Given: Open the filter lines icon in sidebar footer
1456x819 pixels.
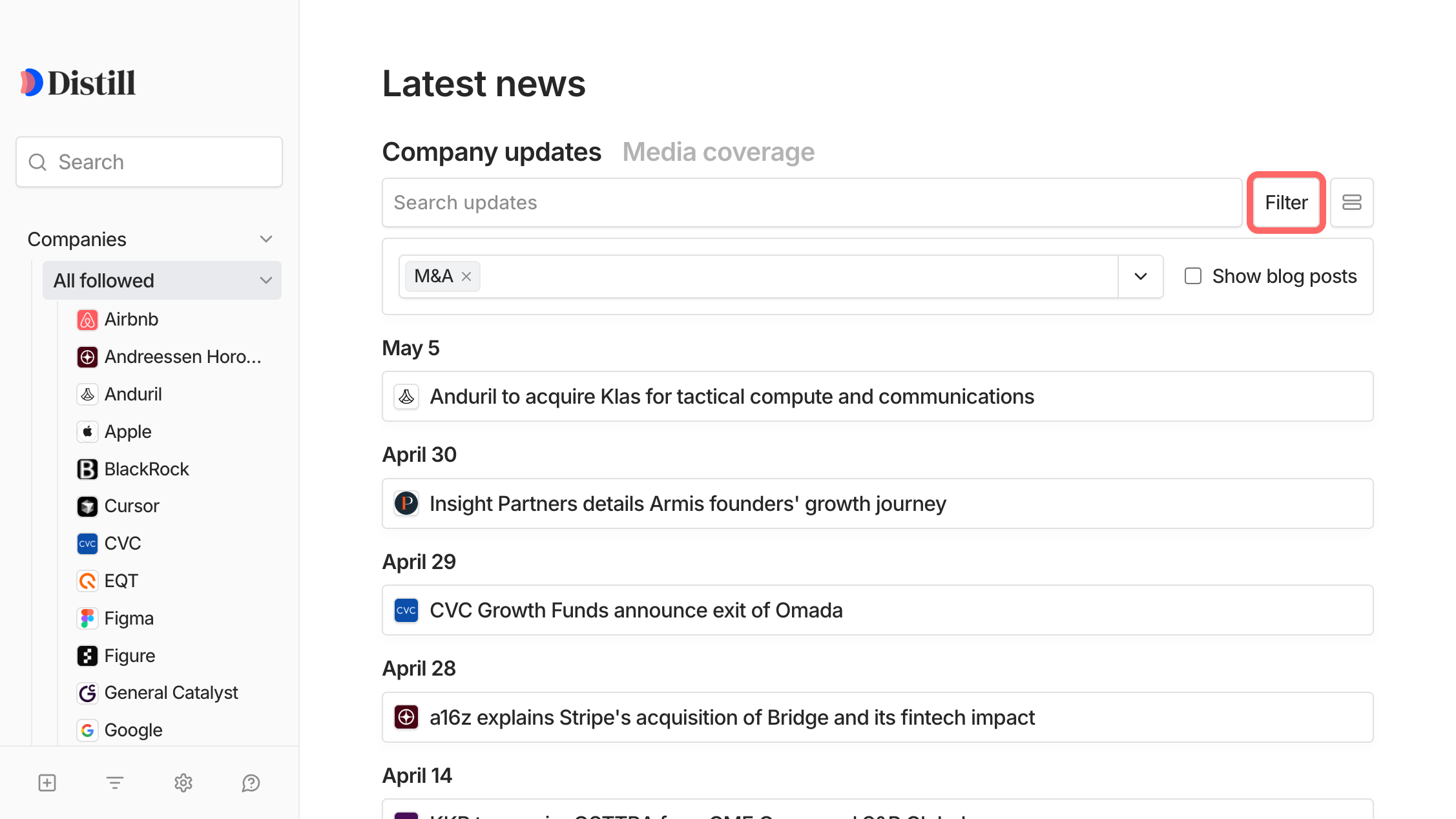Looking at the screenshot, I should tap(115, 783).
